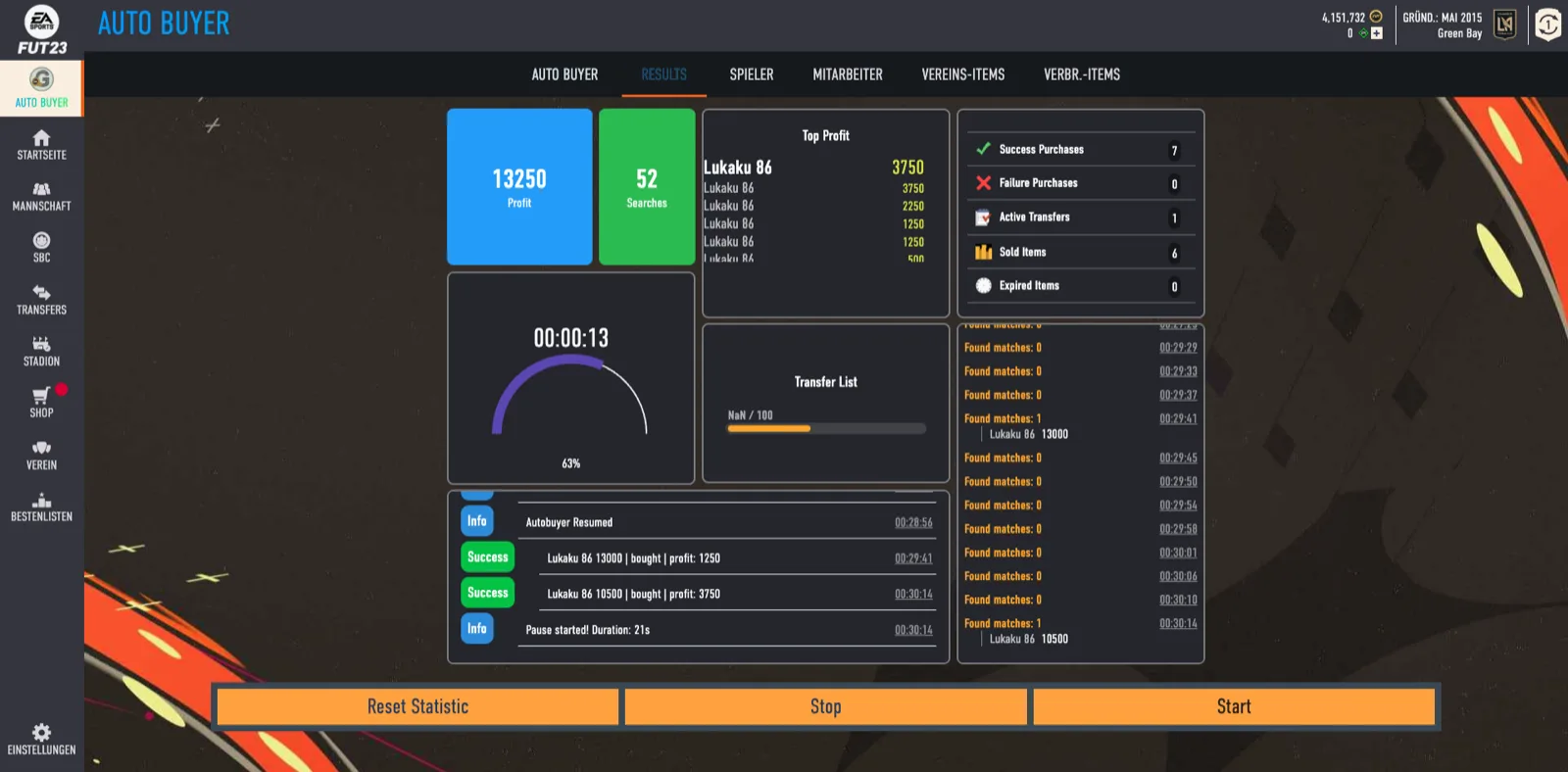Click Lukaku bought profit 3750 log line
The height and width of the screenshot is (772, 1568).
pos(633,594)
